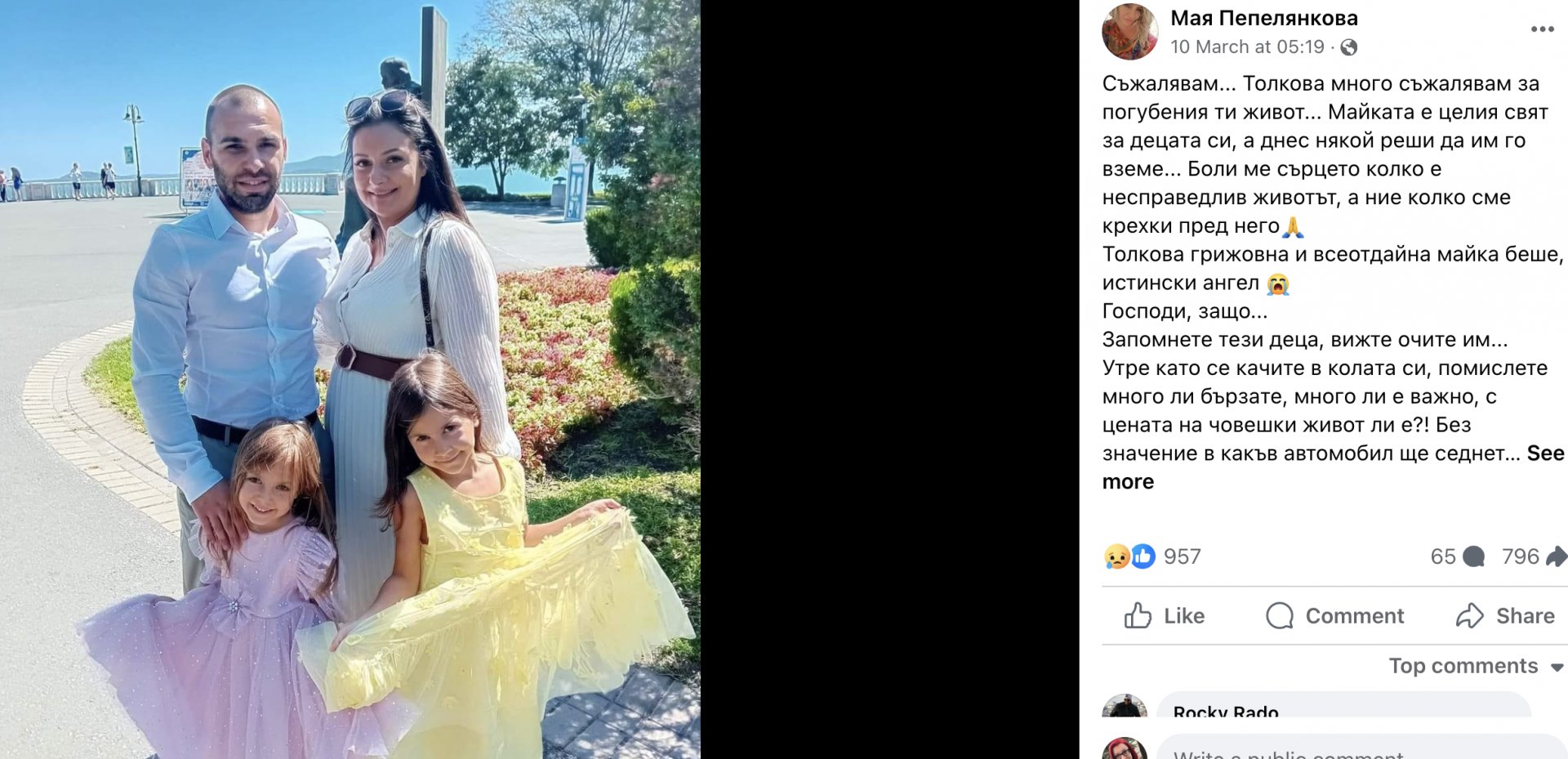
Task: Expand post text with See more
Action: (x=1333, y=467)
